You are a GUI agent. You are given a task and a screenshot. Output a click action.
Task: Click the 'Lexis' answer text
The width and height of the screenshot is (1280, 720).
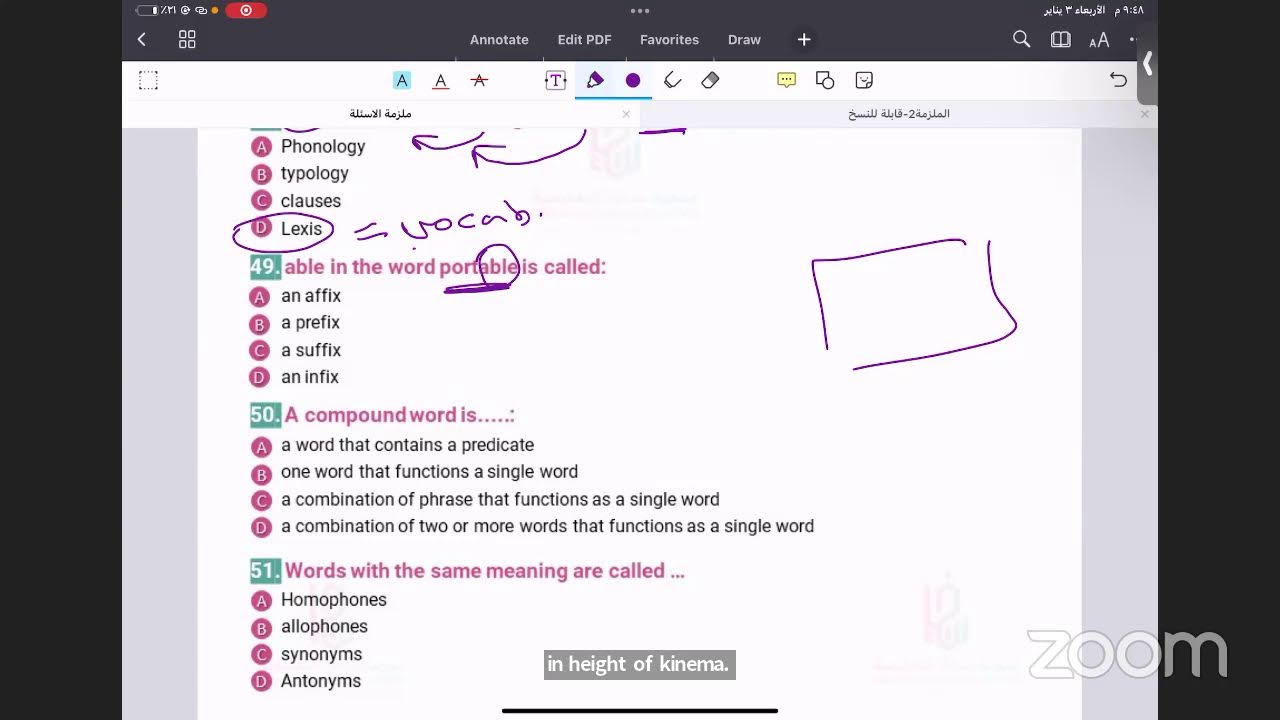301,229
